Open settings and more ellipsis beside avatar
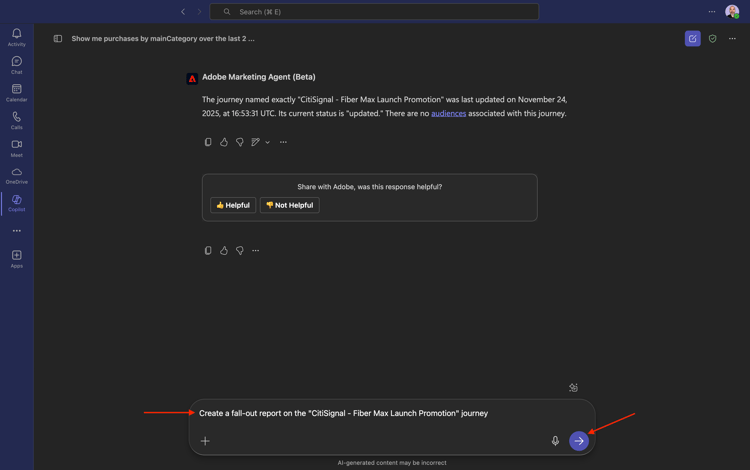This screenshot has height=470, width=750. click(712, 11)
